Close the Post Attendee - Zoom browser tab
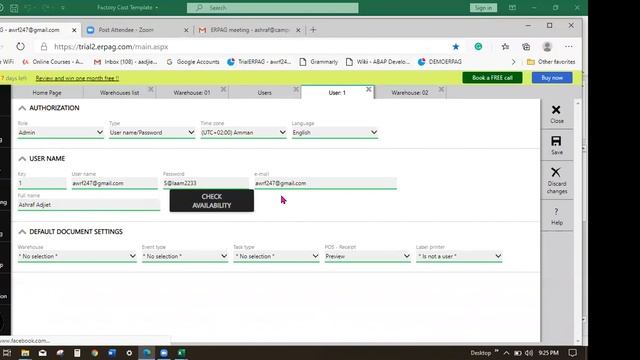This screenshot has height=360, width=640. [186, 30]
